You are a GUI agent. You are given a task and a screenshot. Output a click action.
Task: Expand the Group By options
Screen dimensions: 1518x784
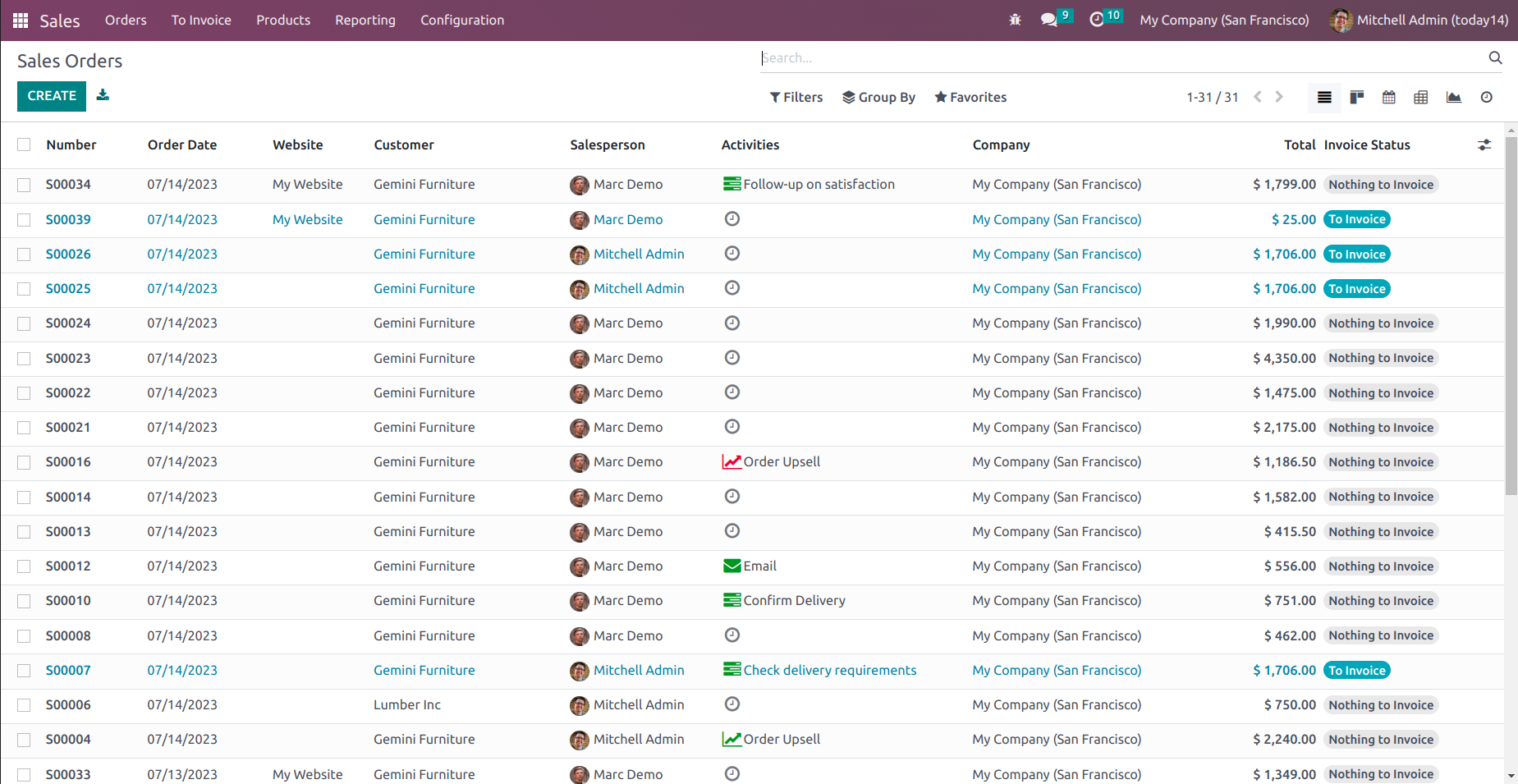click(878, 97)
